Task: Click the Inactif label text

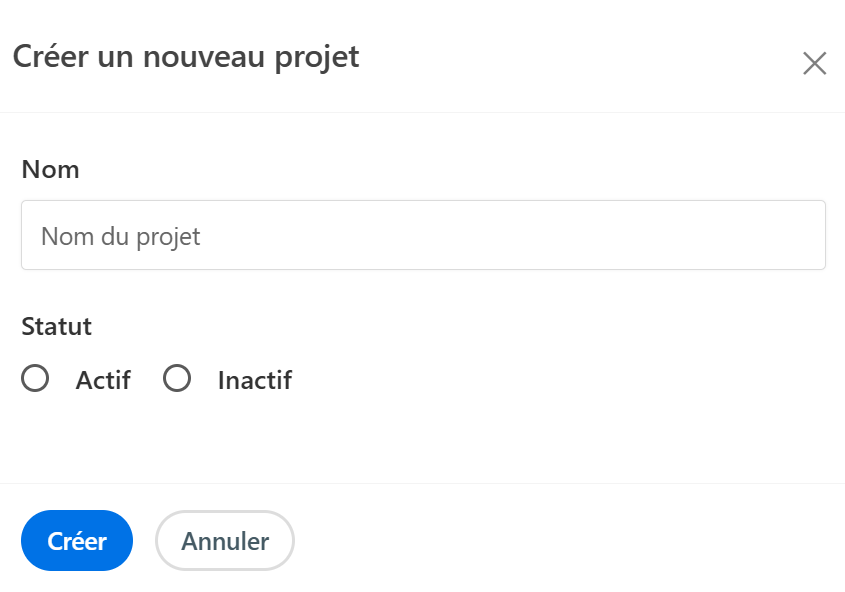Action: 254,381
